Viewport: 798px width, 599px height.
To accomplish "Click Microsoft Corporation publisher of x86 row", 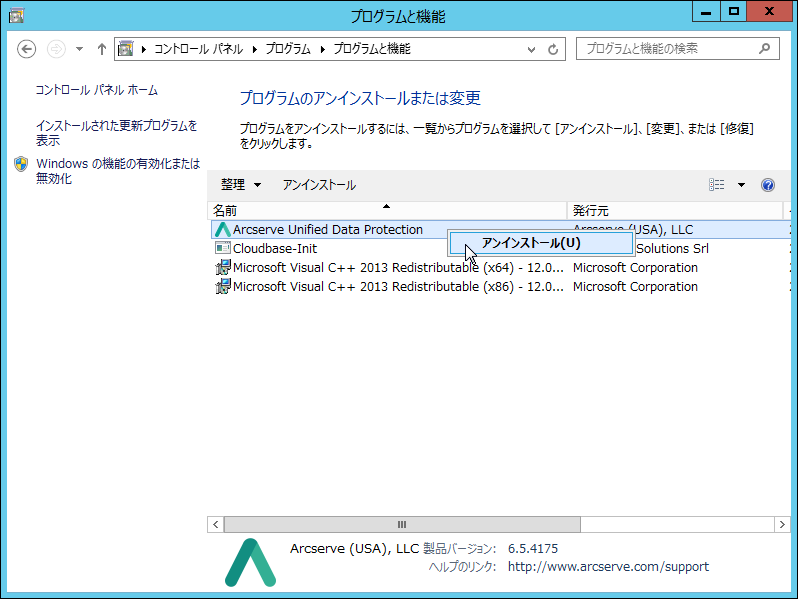I will (x=635, y=287).
